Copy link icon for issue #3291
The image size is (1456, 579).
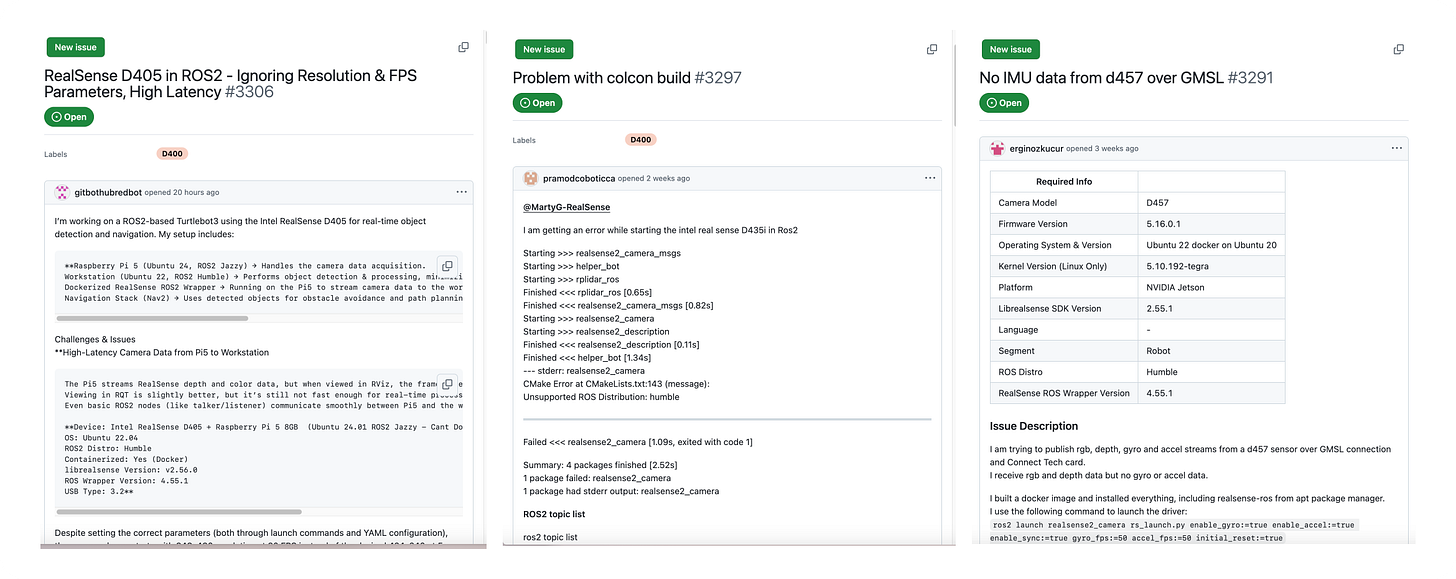click(x=1400, y=49)
